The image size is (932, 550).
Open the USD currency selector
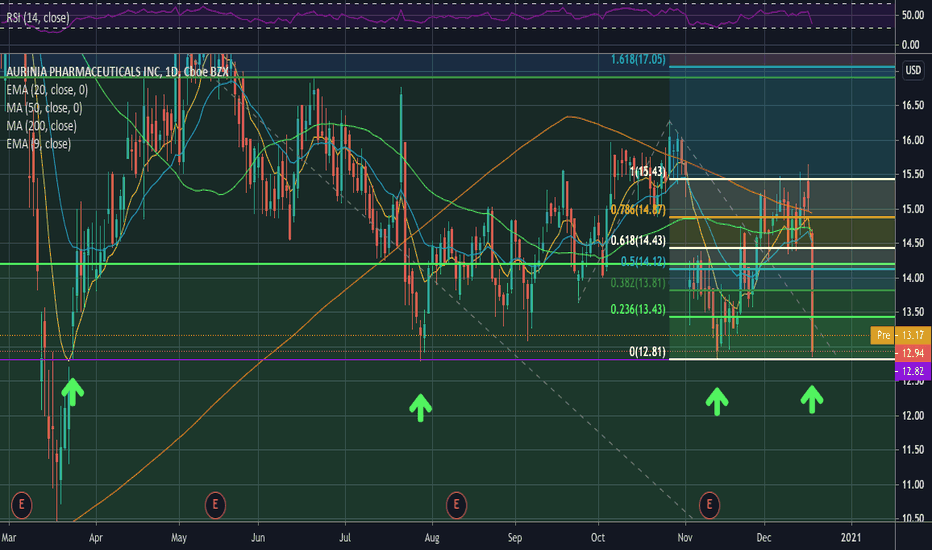tap(913, 70)
